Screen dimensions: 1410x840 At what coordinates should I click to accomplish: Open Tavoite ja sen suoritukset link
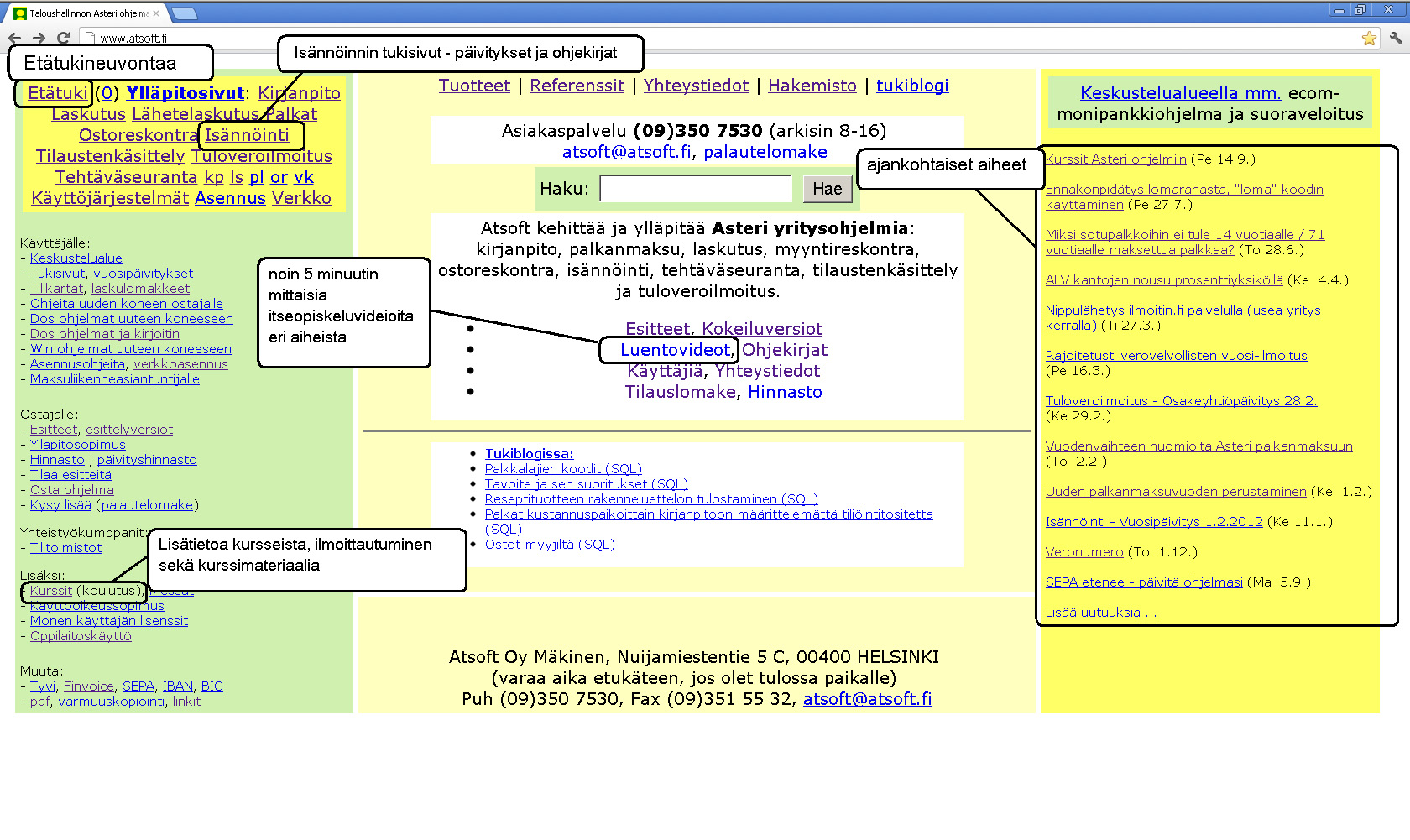(586, 484)
